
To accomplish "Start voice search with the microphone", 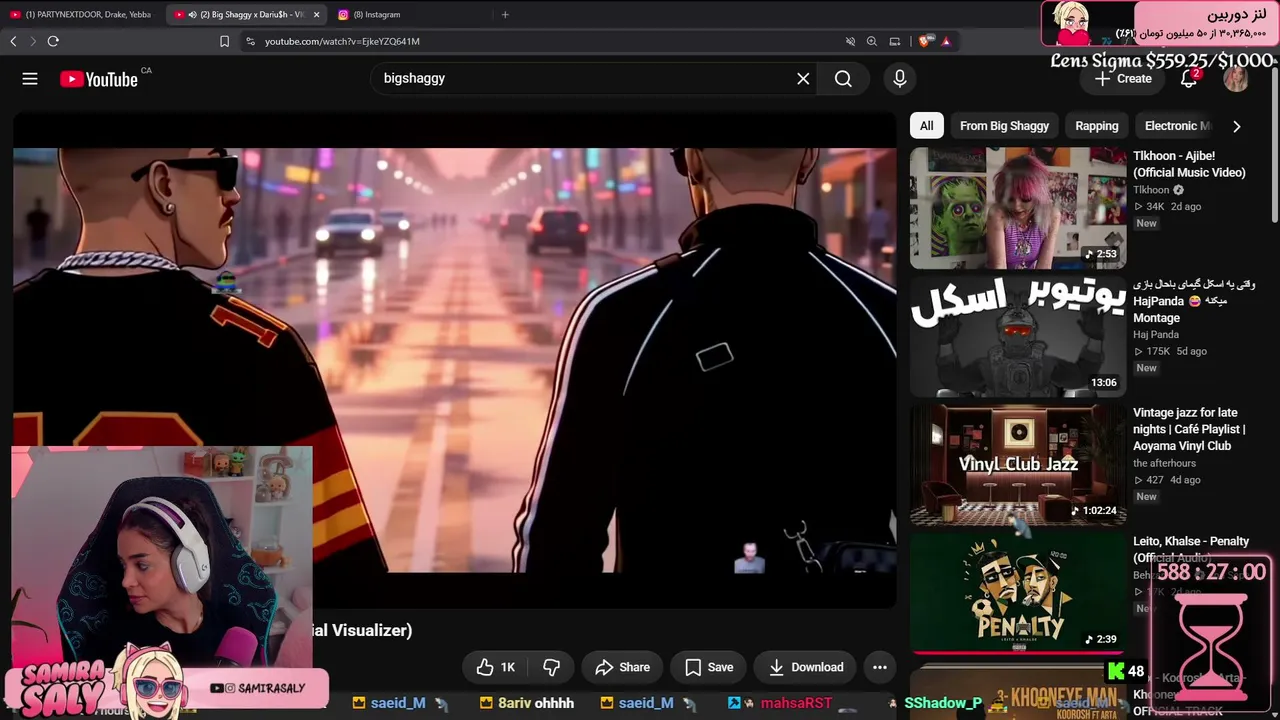I will (x=900, y=78).
